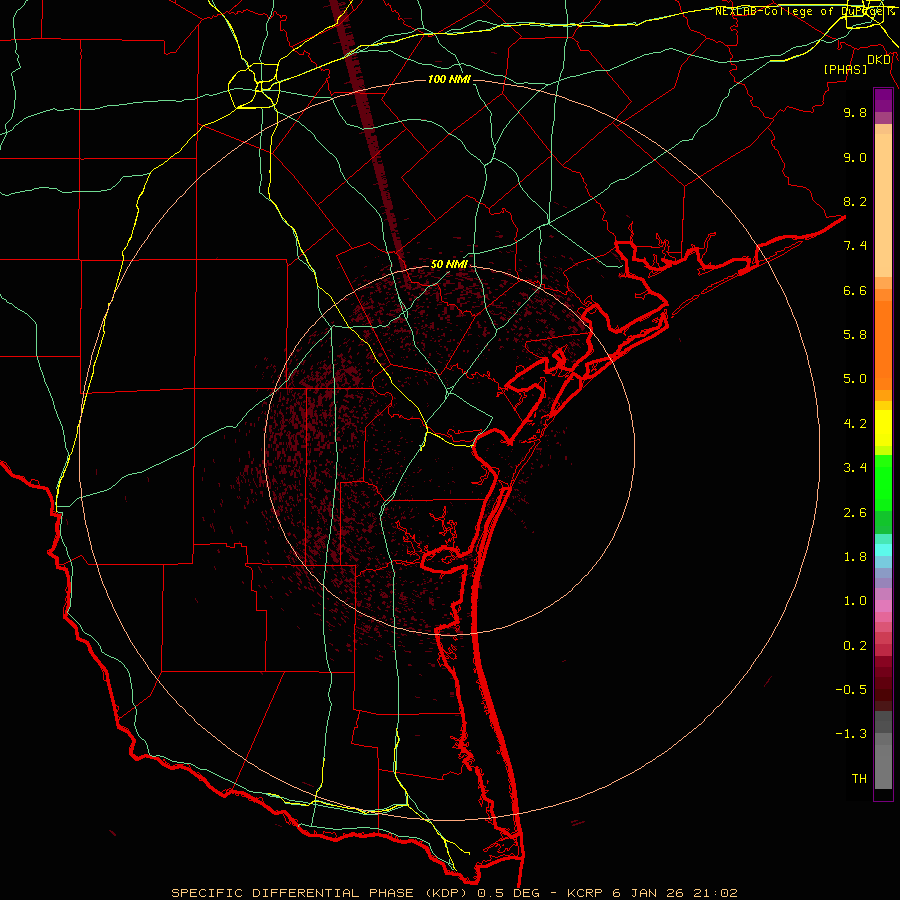
Task: Click the 7.4 legend value
Action: click(x=855, y=246)
